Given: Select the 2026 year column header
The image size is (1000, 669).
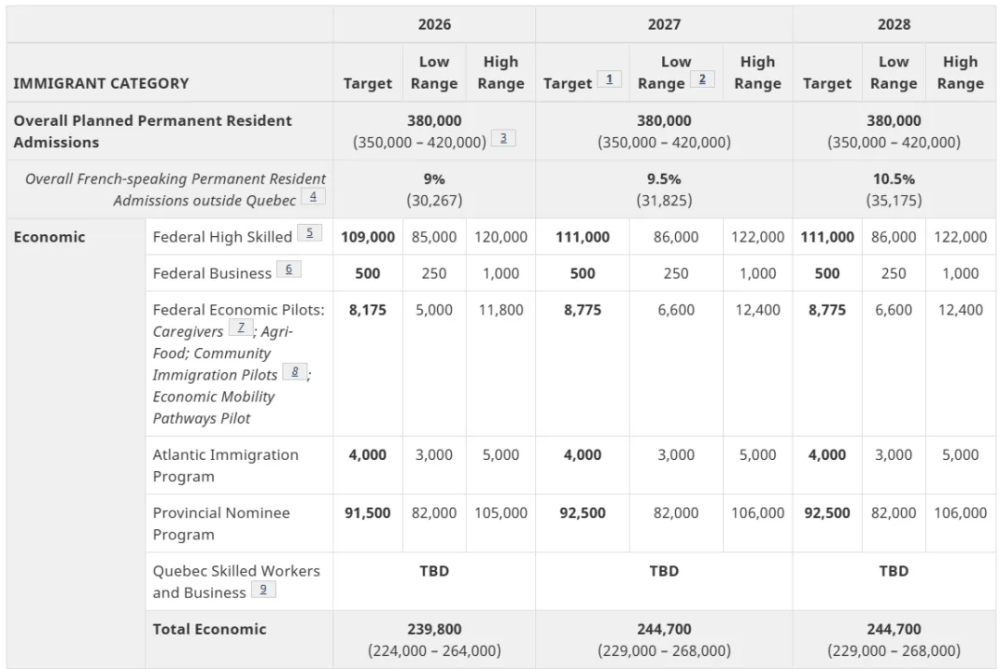Looking at the screenshot, I should (x=434, y=24).
